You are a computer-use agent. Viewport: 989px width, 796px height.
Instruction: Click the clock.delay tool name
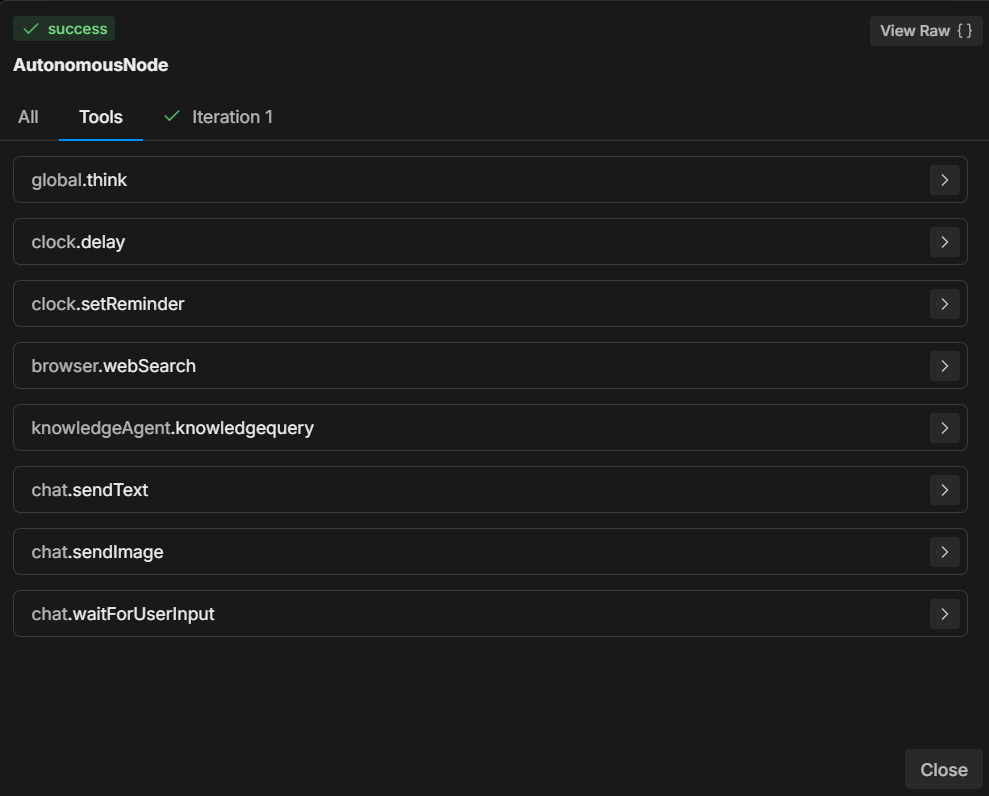click(x=78, y=242)
